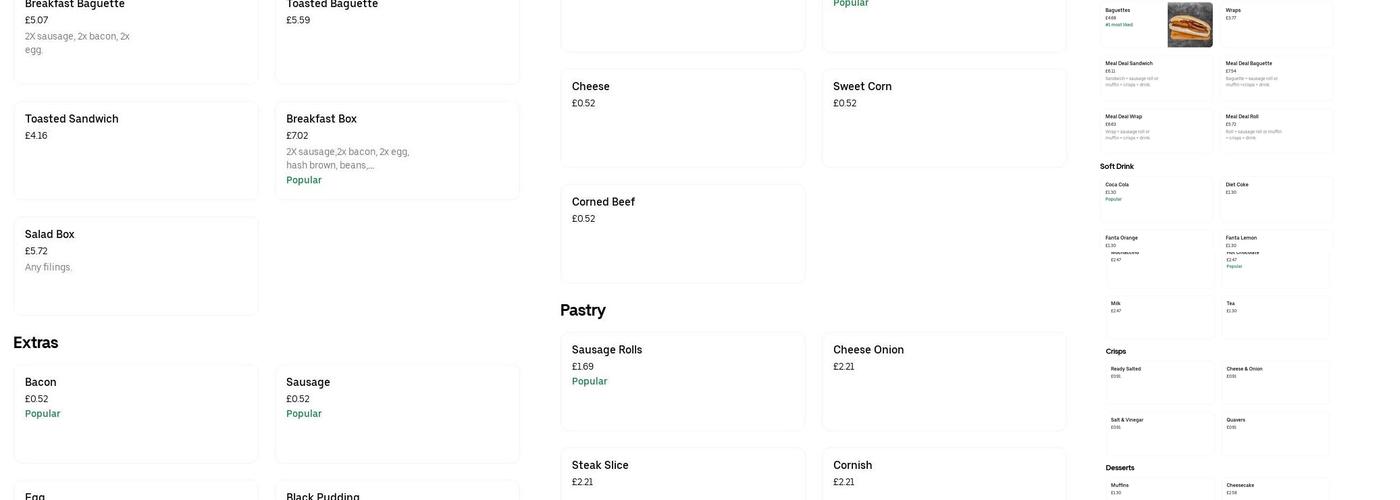This screenshot has height=500, width=1400.
Task: Select the Meal Deal Sandwich card
Action: (x=1156, y=75)
